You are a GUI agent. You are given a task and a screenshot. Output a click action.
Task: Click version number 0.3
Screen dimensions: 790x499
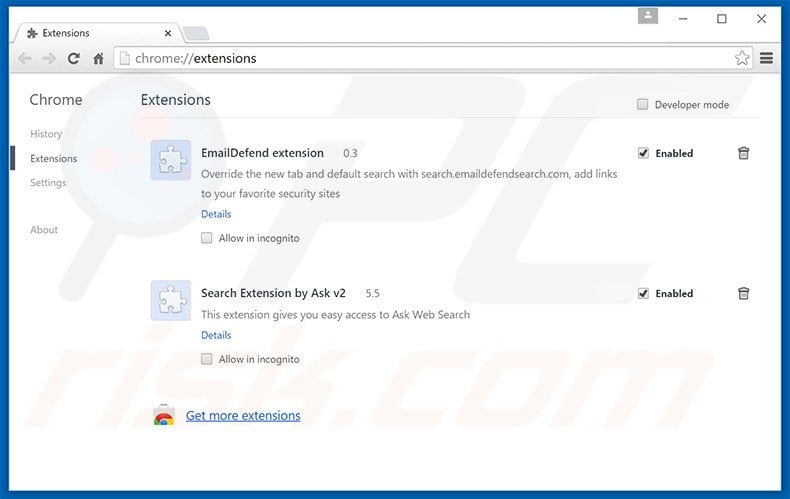point(350,153)
